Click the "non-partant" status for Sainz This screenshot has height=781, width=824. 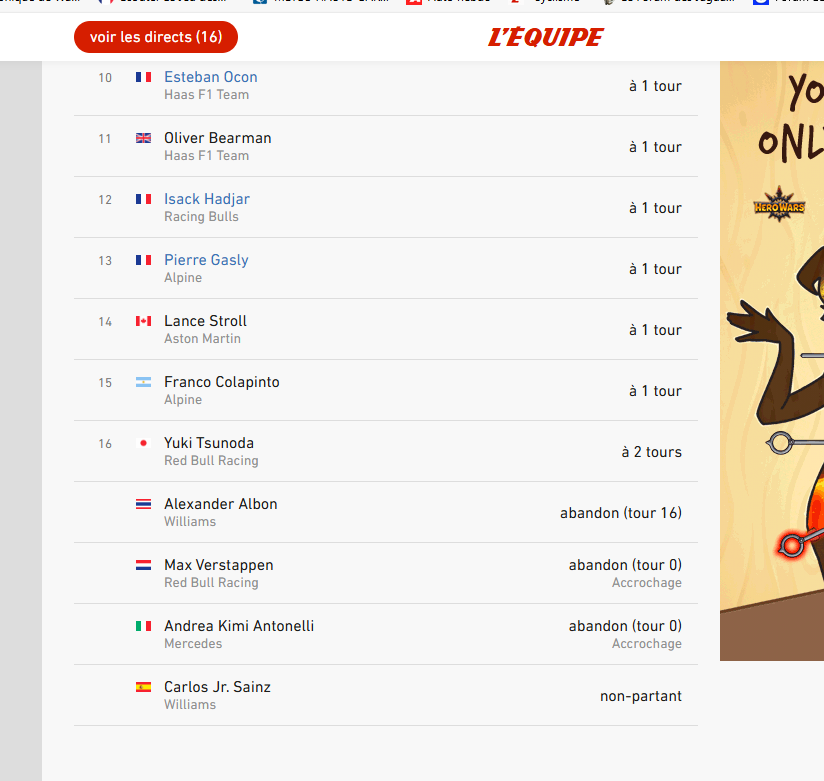click(641, 696)
